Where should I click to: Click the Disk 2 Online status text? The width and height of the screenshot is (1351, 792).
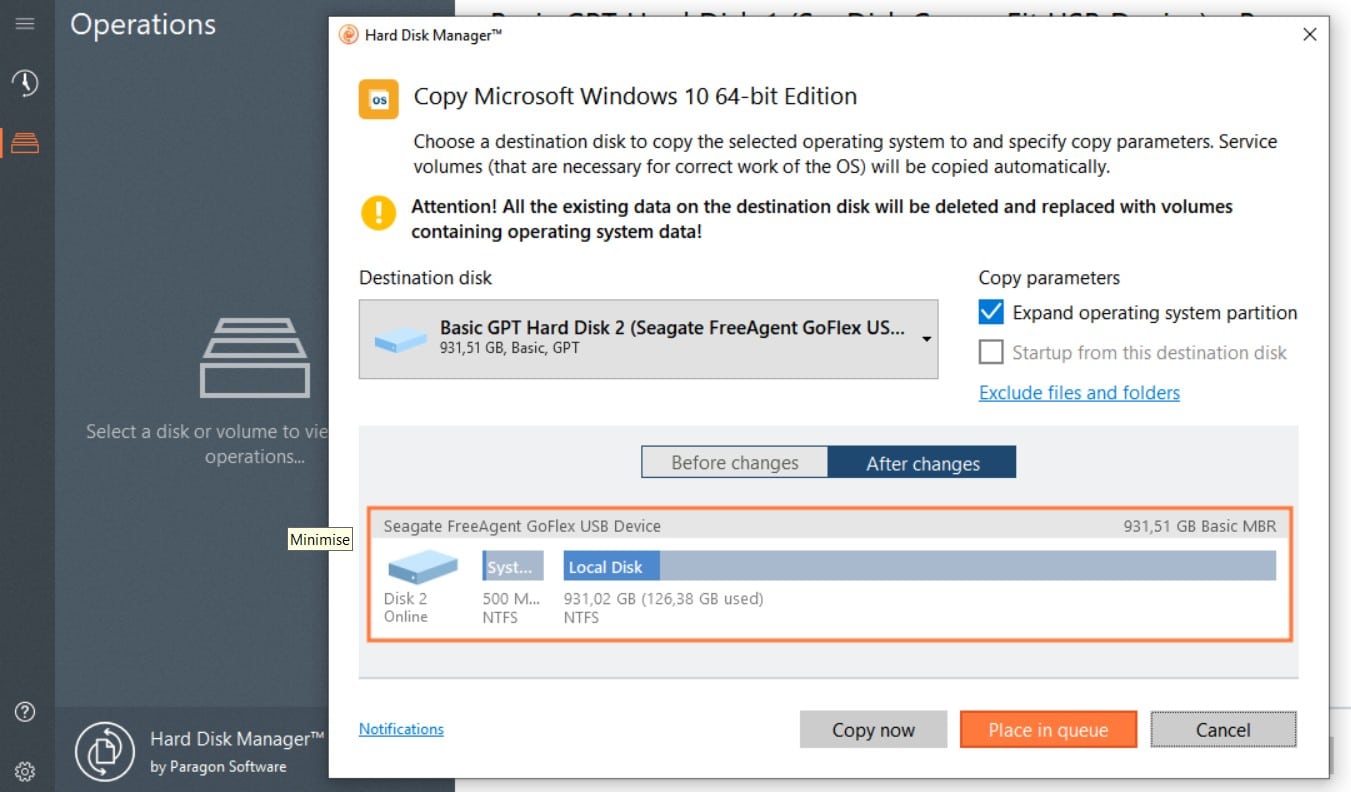tap(406, 608)
